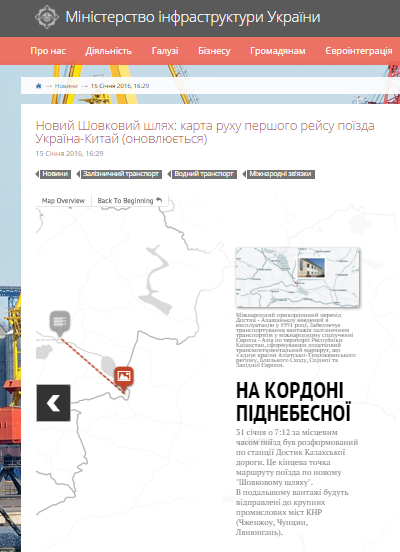400x552 pixels.
Task: Go to previous slide with left chevron
Action: pos(54,403)
